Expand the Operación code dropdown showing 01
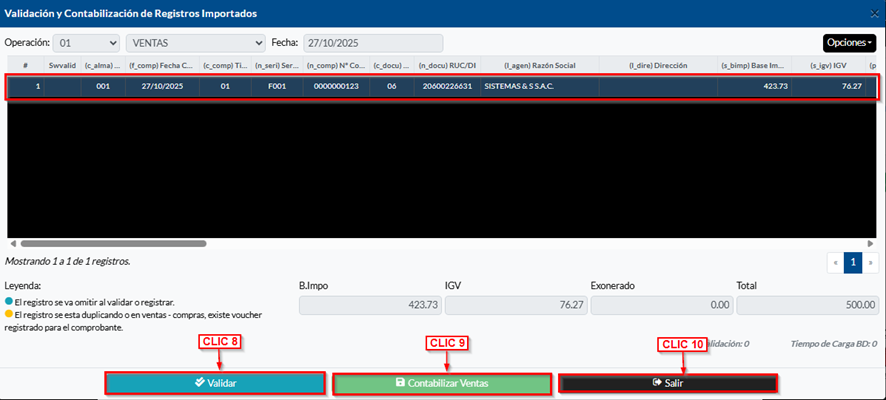The width and height of the screenshot is (886, 400). click(x=88, y=43)
